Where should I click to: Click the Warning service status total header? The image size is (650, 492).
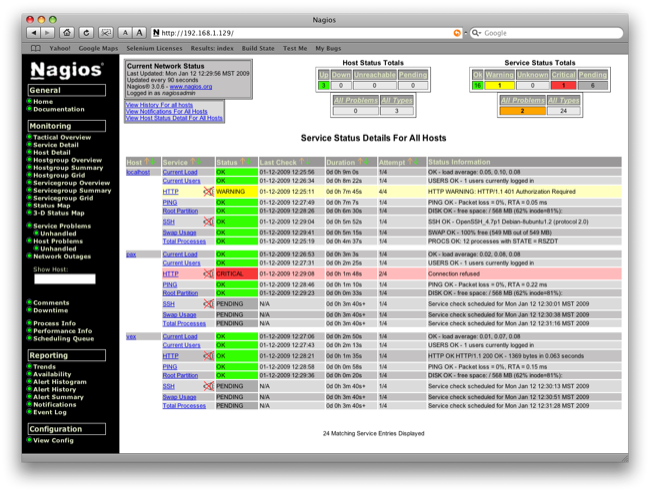500,75
